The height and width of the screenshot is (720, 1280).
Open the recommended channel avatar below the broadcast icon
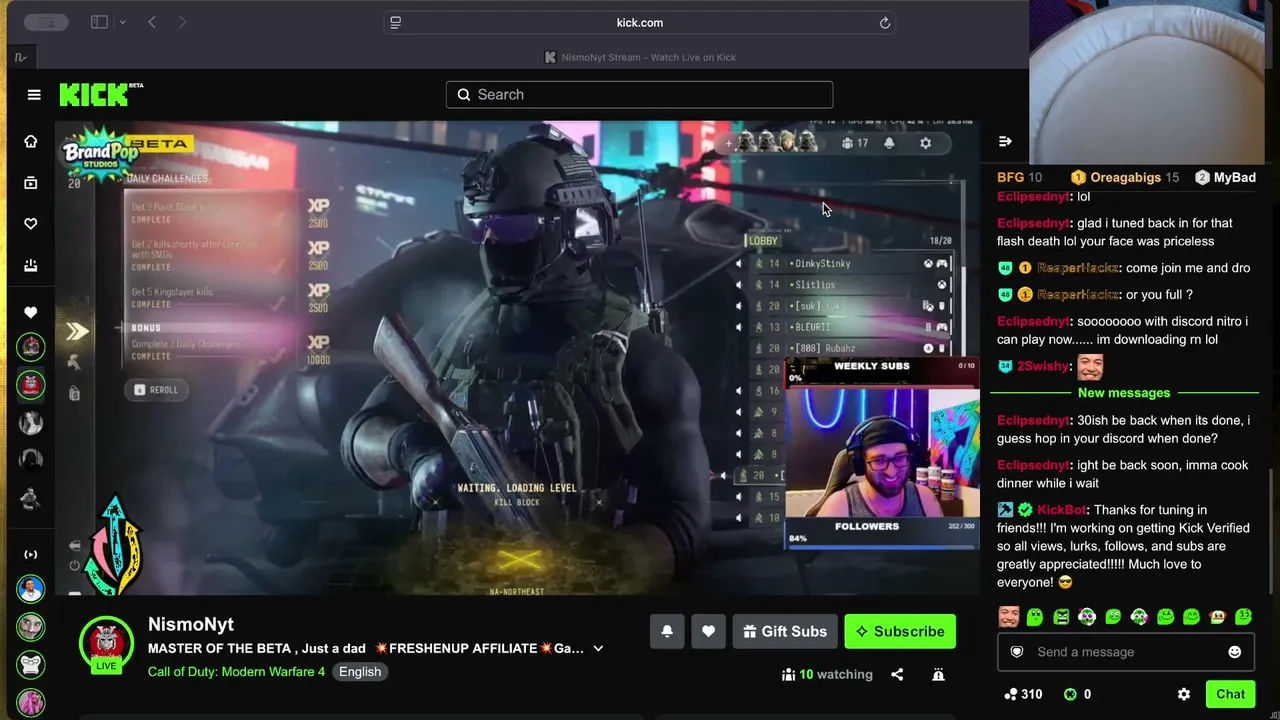[31, 589]
